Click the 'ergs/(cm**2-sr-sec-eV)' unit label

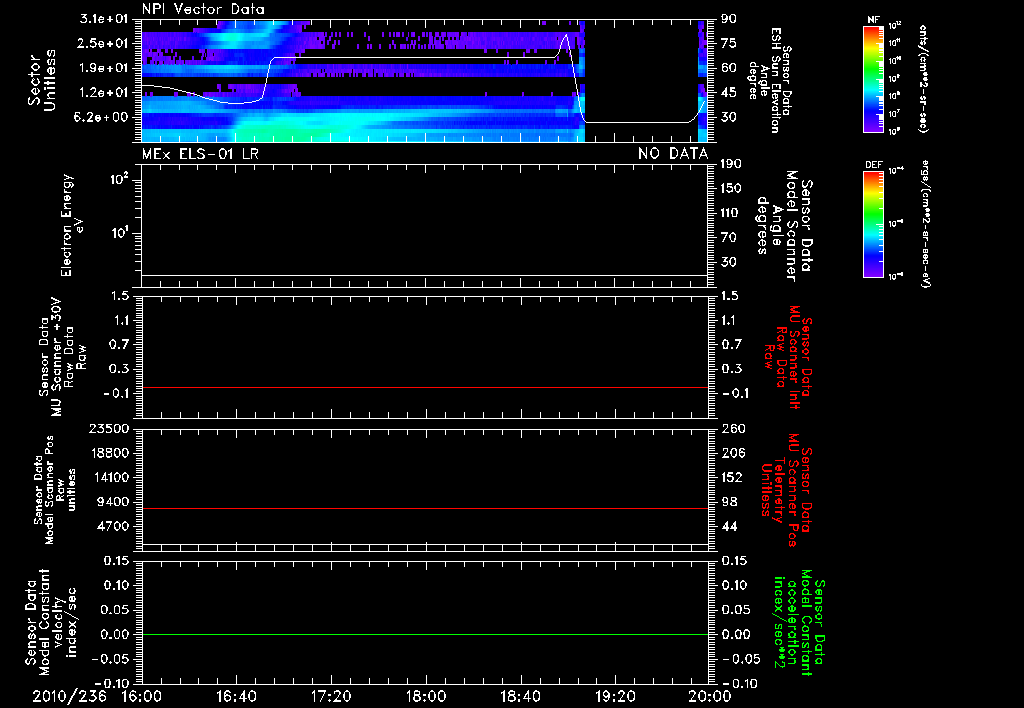coord(925,224)
